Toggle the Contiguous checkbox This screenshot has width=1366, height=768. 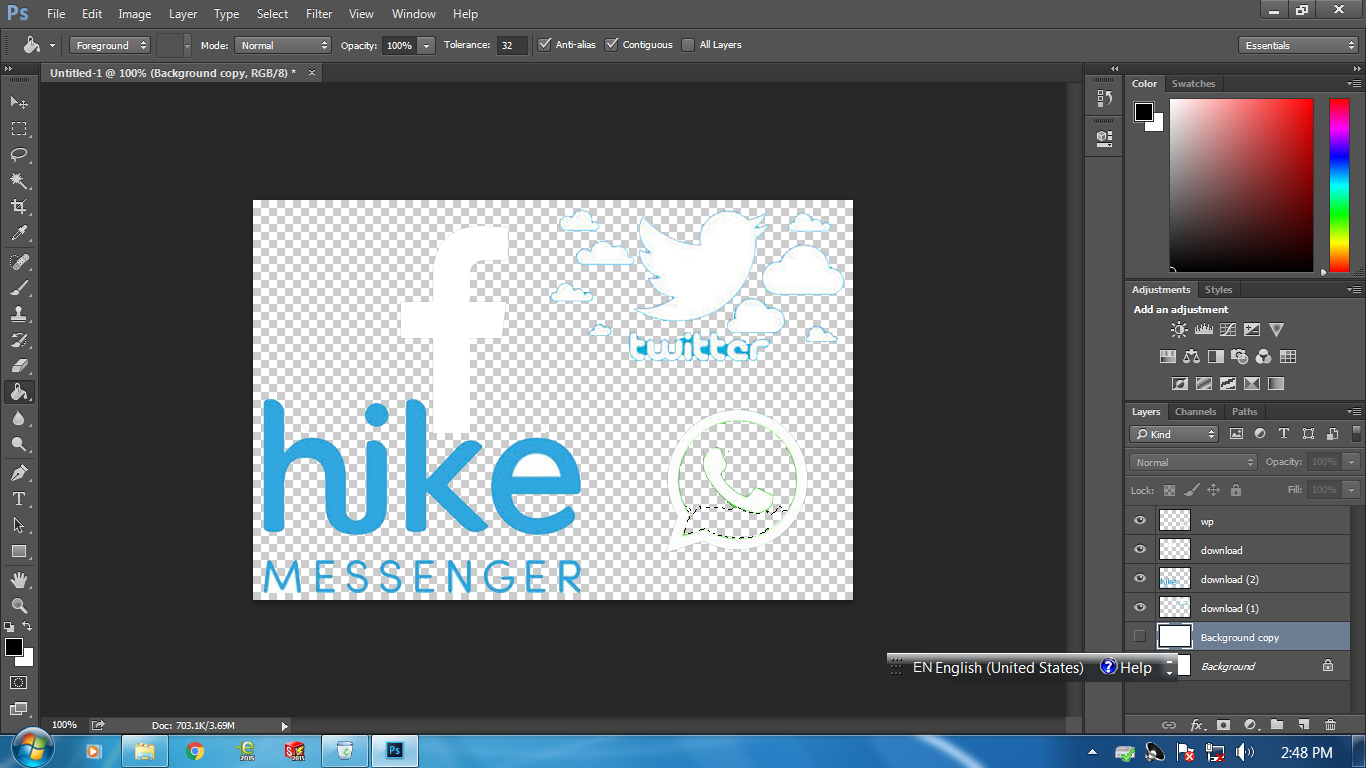tap(611, 45)
